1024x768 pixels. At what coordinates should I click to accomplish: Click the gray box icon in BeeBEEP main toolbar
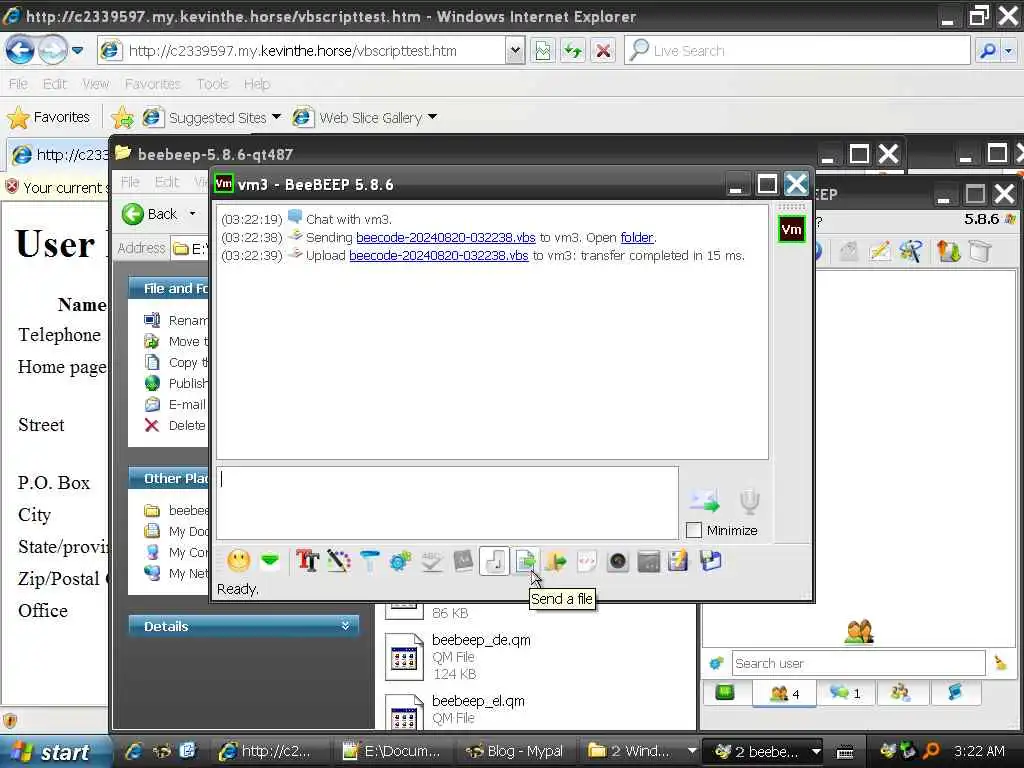pyautogui.click(x=980, y=251)
